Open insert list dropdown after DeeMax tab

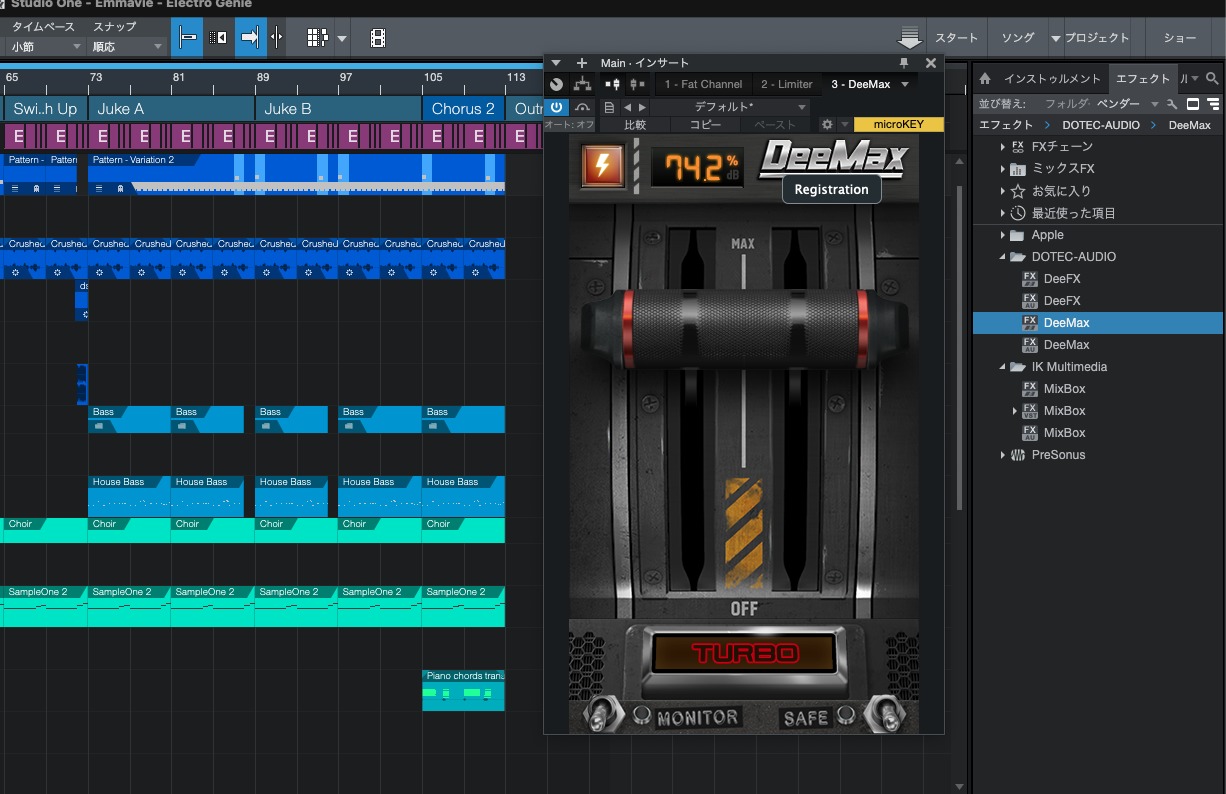[x=905, y=85]
